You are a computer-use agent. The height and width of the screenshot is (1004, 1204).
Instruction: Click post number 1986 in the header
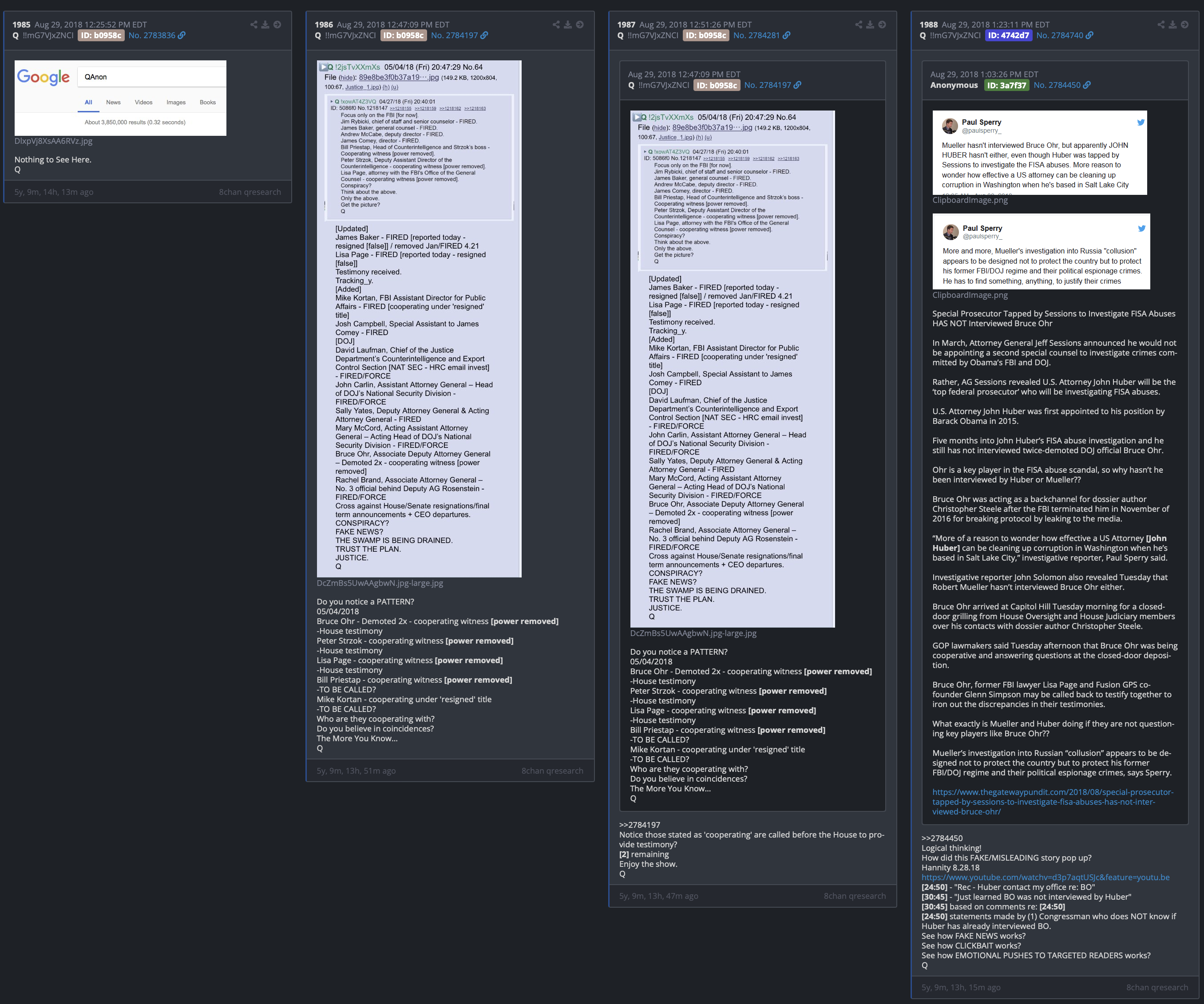[323, 25]
